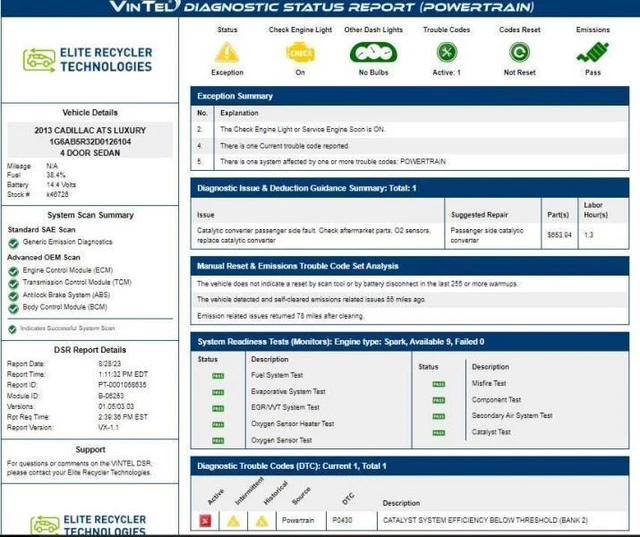Image resolution: width=640 pixels, height=537 pixels.
Task: Click the Codes Reset status text Not Reset
Action: pos(519,73)
